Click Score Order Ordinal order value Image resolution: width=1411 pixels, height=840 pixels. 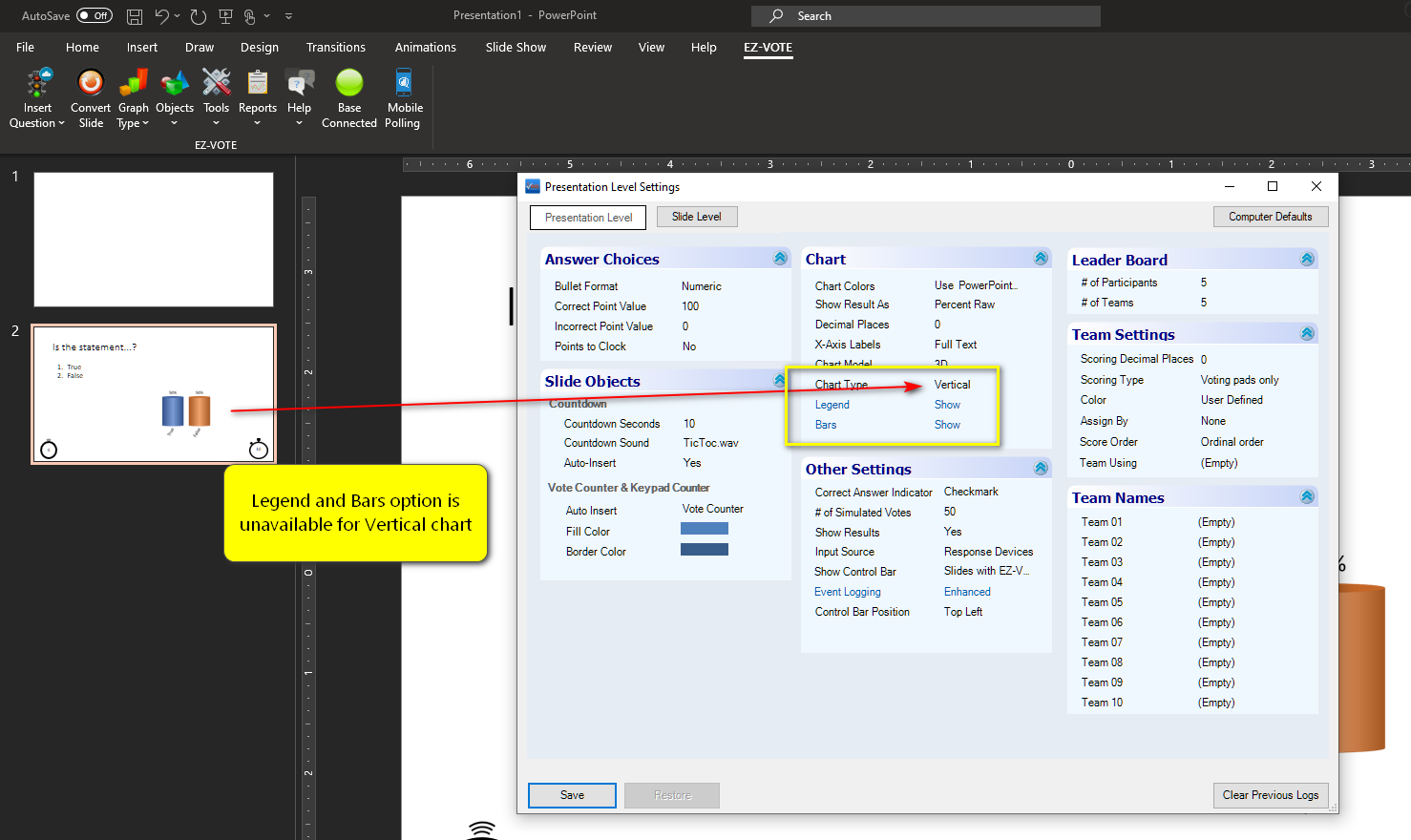pyautogui.click(x=1232, y=442)
